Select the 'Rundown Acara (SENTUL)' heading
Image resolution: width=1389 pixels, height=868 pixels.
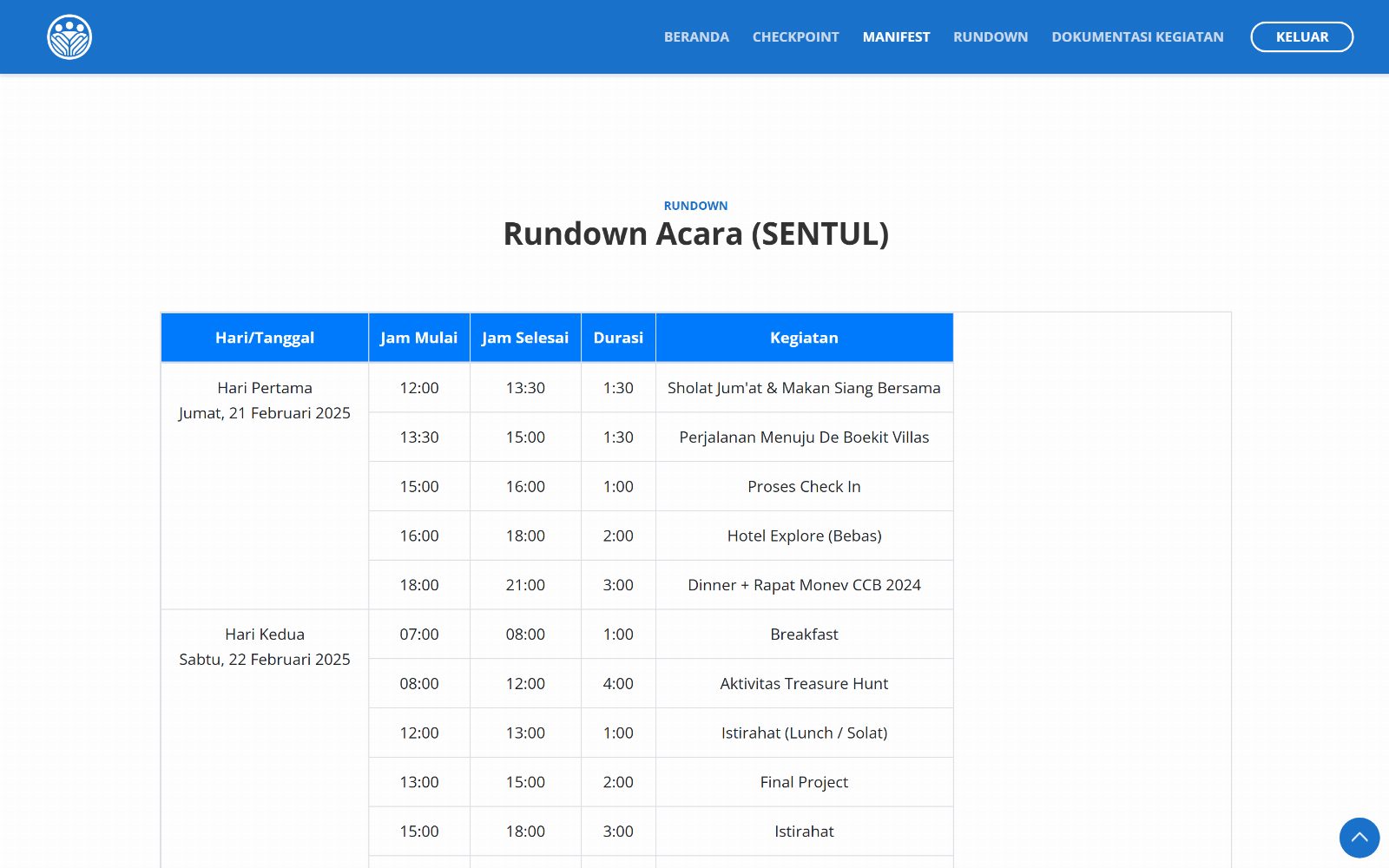[696, 233]
